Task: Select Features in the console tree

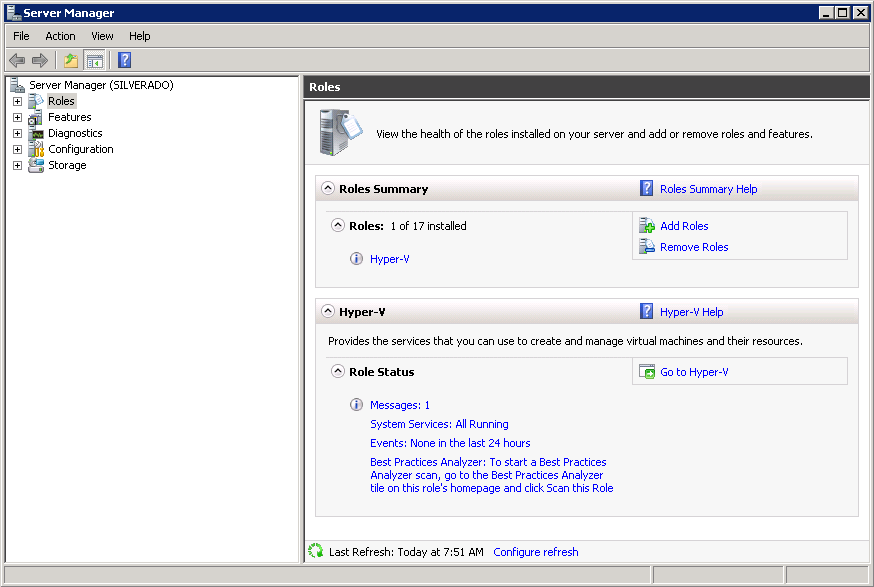Action: pos(70,117)
